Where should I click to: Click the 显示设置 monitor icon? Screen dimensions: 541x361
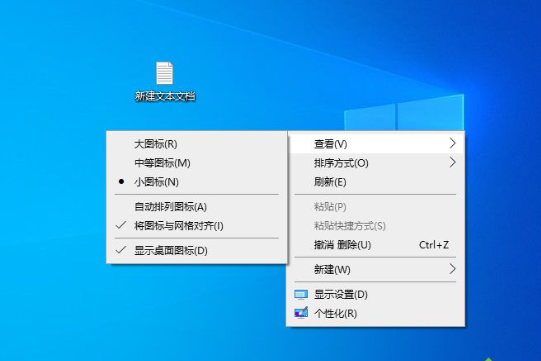coord(301,294)
